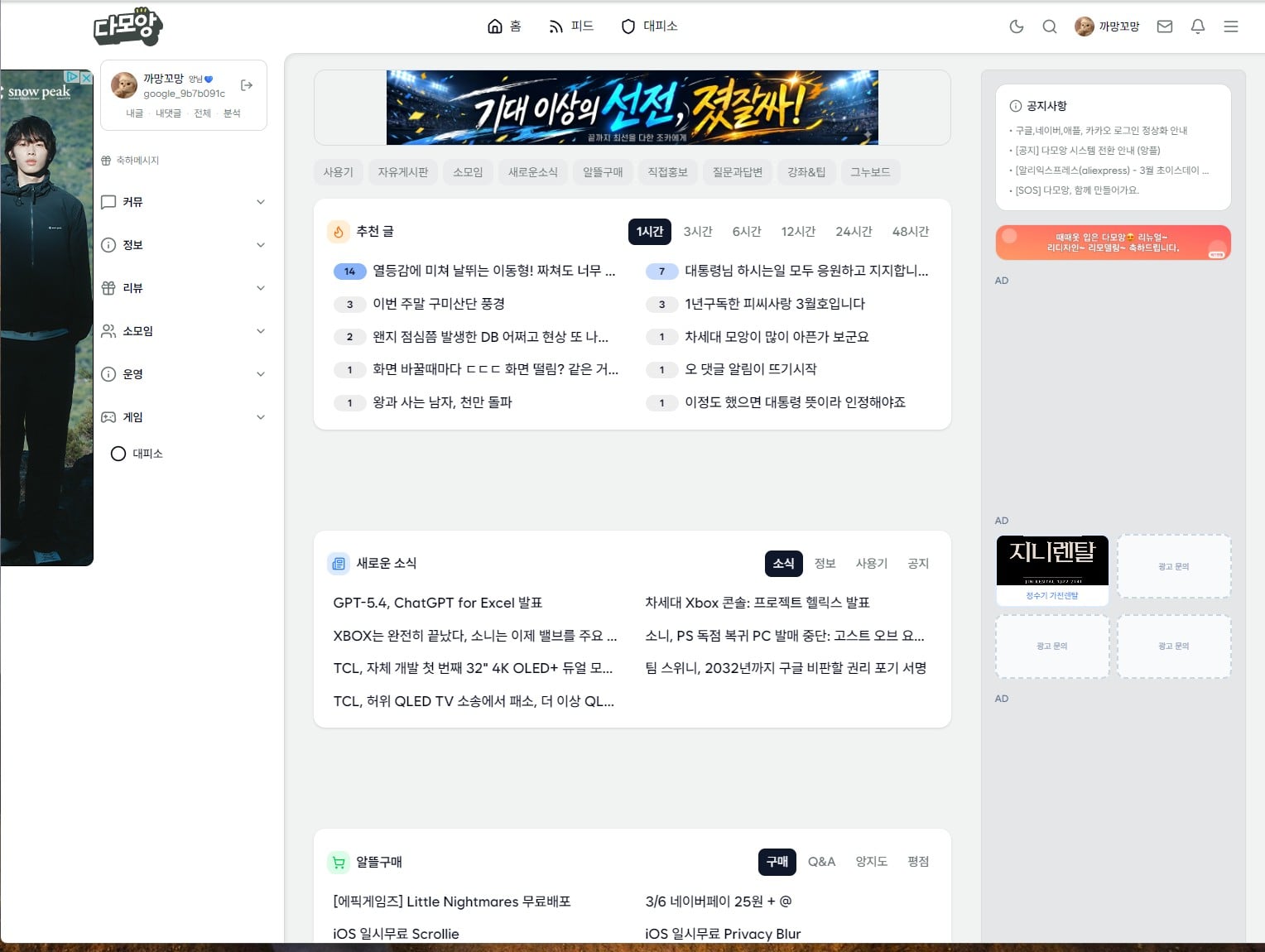Click the game banner advertisement

pyautogui.click(x=632, y=108)
